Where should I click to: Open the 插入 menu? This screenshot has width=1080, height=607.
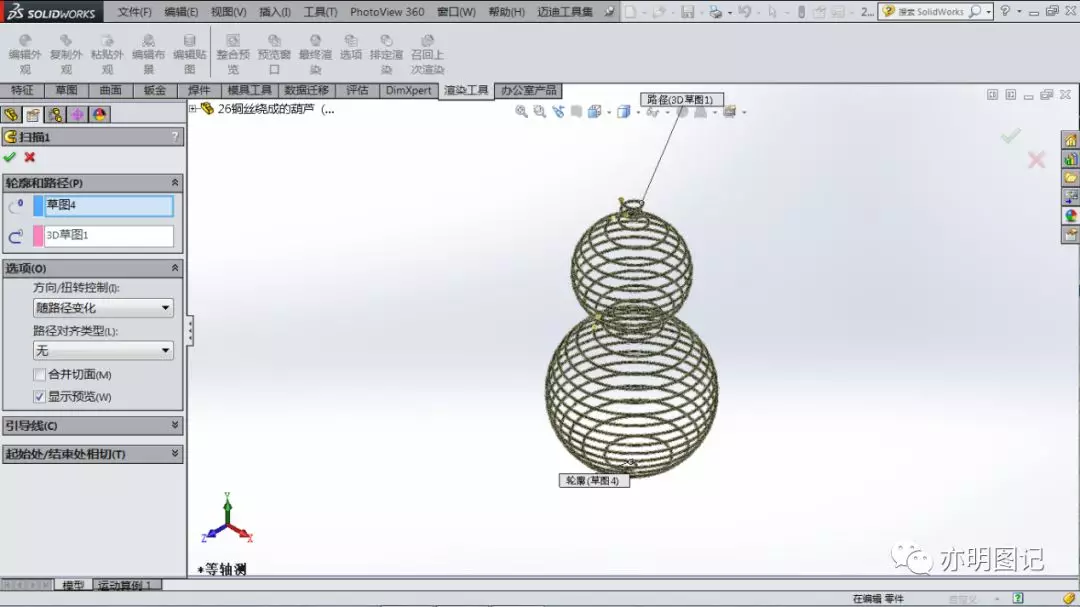coord(274,12)
